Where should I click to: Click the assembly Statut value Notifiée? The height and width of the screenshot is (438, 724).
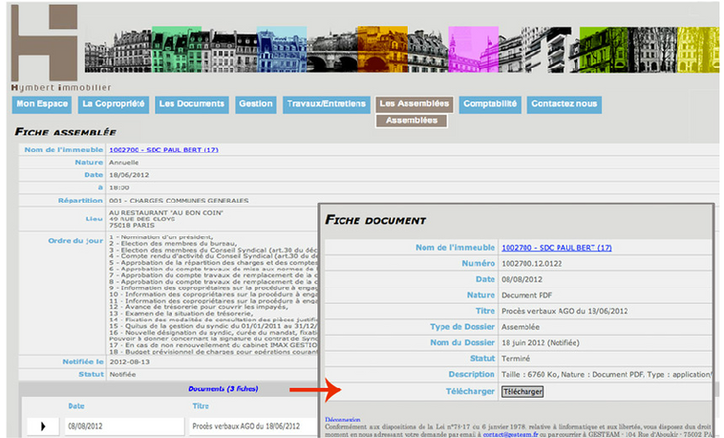(122, 374)
